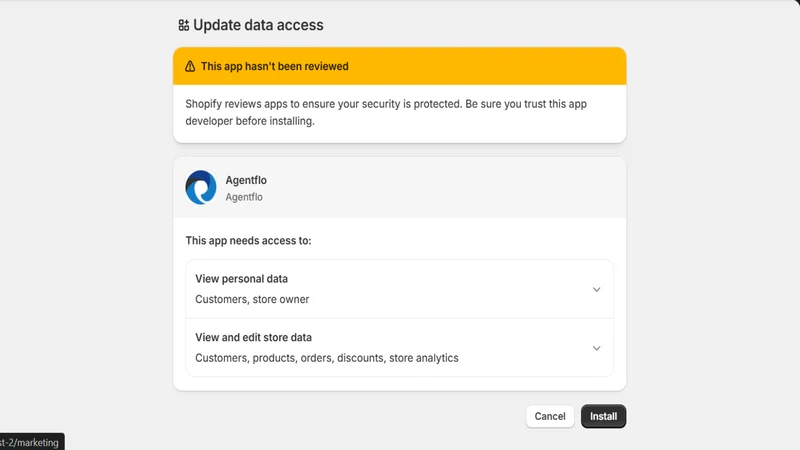The image size is (800, 450).
Task: Click the "This app hasn't been reviewed" banner
Action: pyautogui.click(x=399, y=66)
